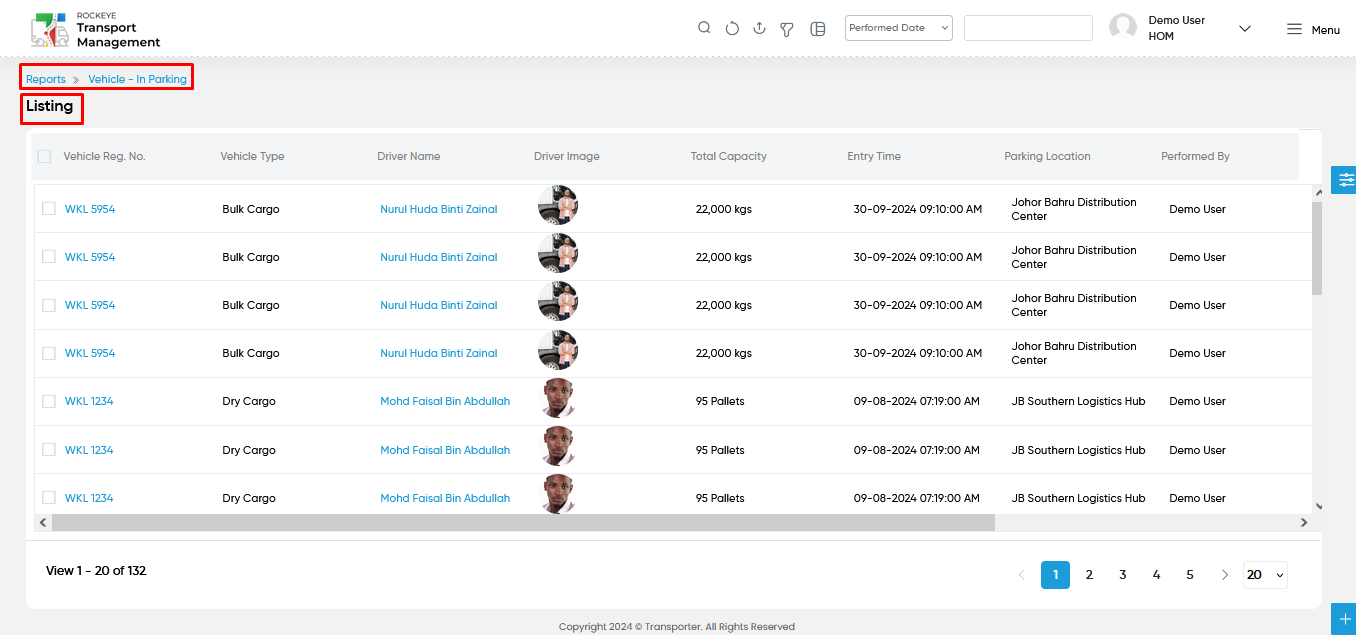This screenshot has width=1356, height=635.
Task: Click the Copyright 2024 Transporter footer text
Action: [x=677, y=627]
